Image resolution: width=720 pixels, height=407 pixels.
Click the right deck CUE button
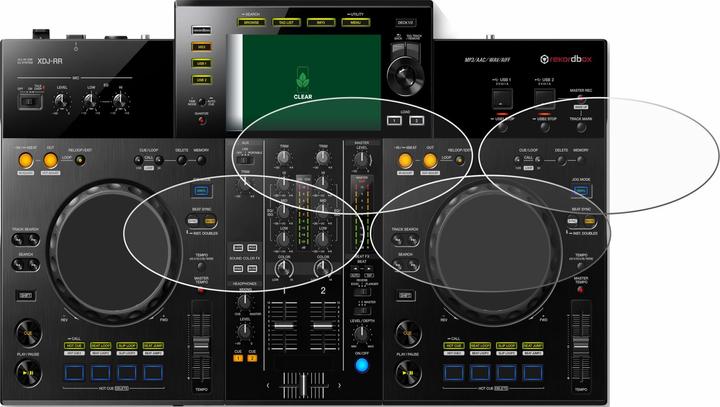pos(408,333)
